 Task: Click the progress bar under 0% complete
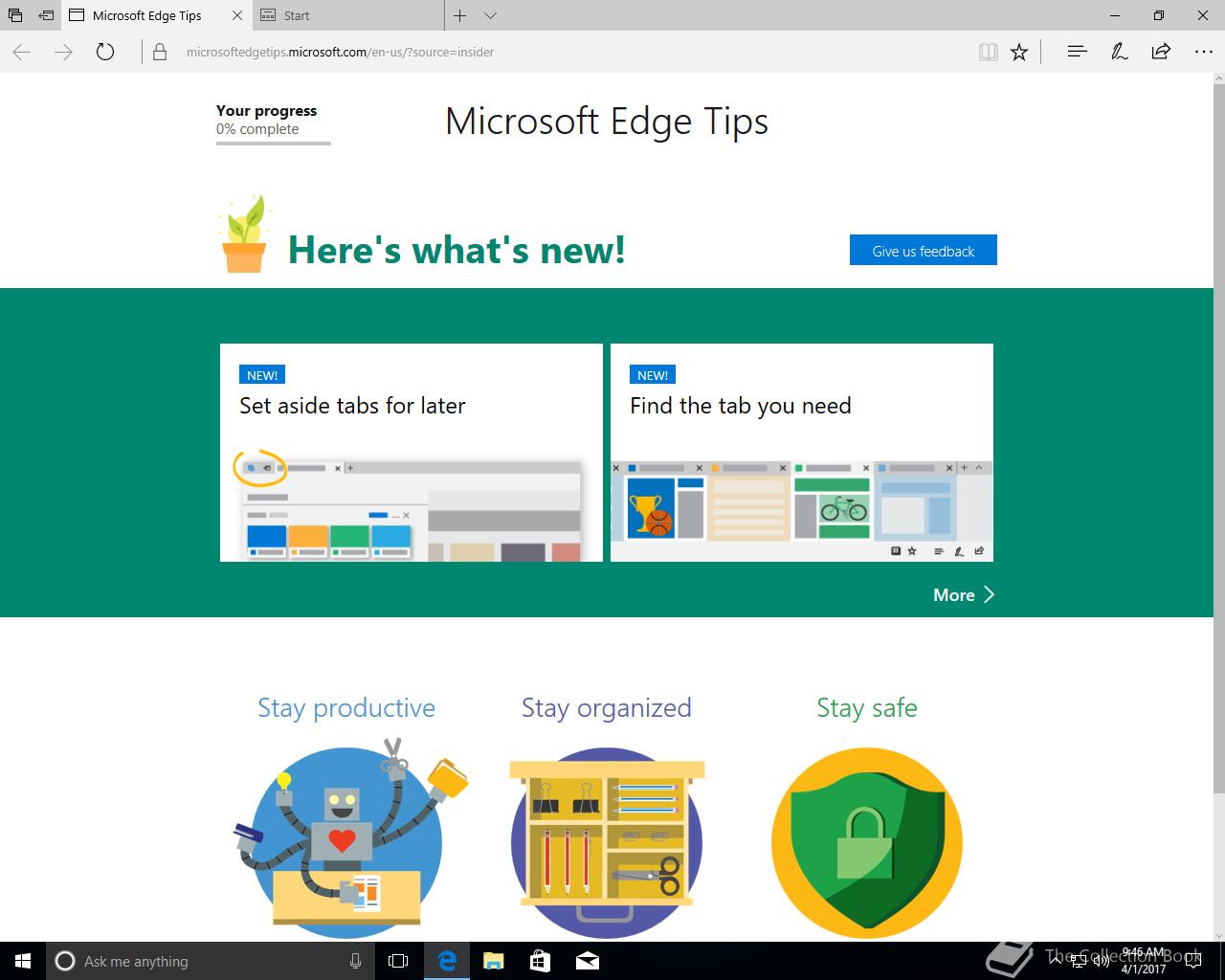point(274,144)
